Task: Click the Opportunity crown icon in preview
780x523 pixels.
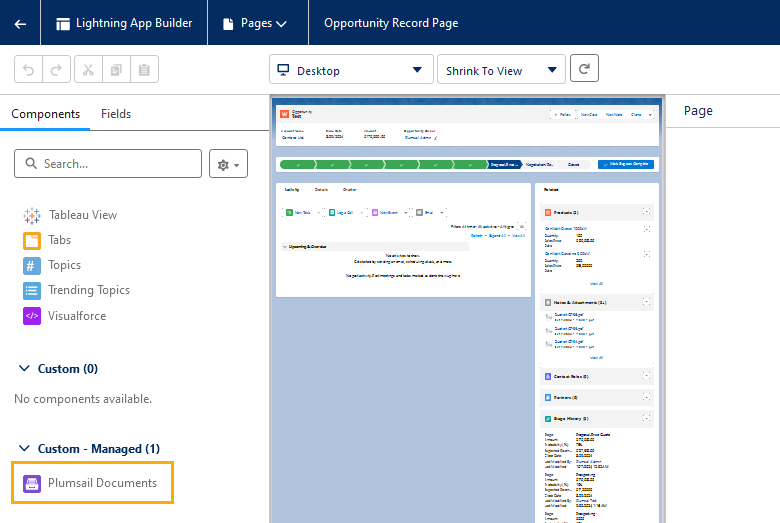Action: pos(285,114)
